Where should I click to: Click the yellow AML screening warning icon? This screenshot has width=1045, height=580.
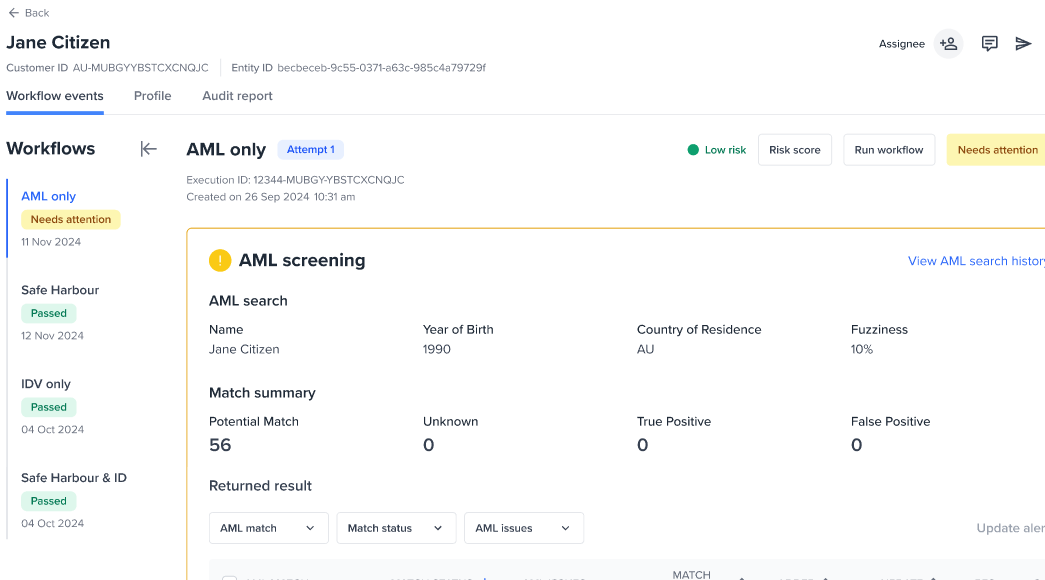(220, 261)
